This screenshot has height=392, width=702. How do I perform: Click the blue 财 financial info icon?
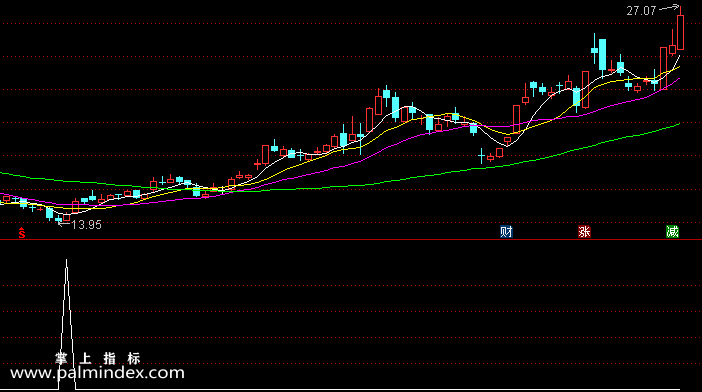click(506, 231)
